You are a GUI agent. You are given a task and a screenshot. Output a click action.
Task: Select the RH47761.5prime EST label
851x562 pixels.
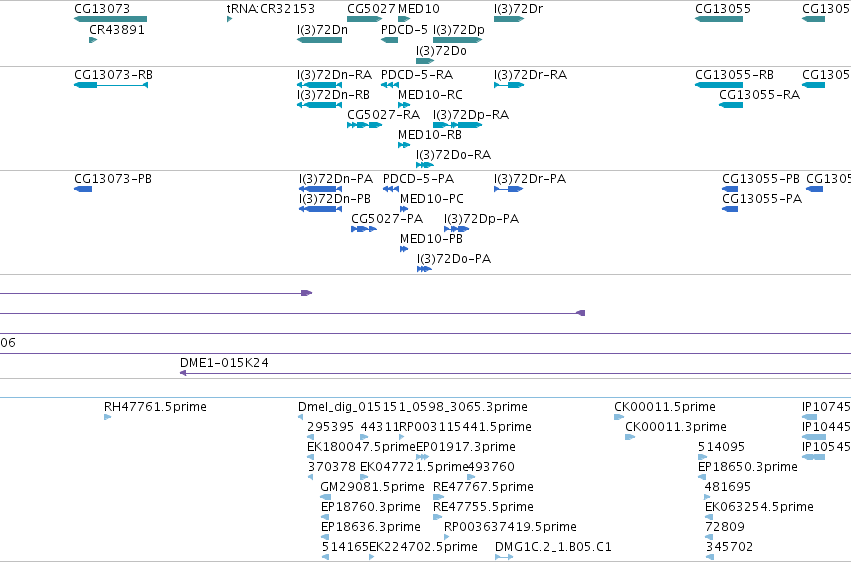155,406
